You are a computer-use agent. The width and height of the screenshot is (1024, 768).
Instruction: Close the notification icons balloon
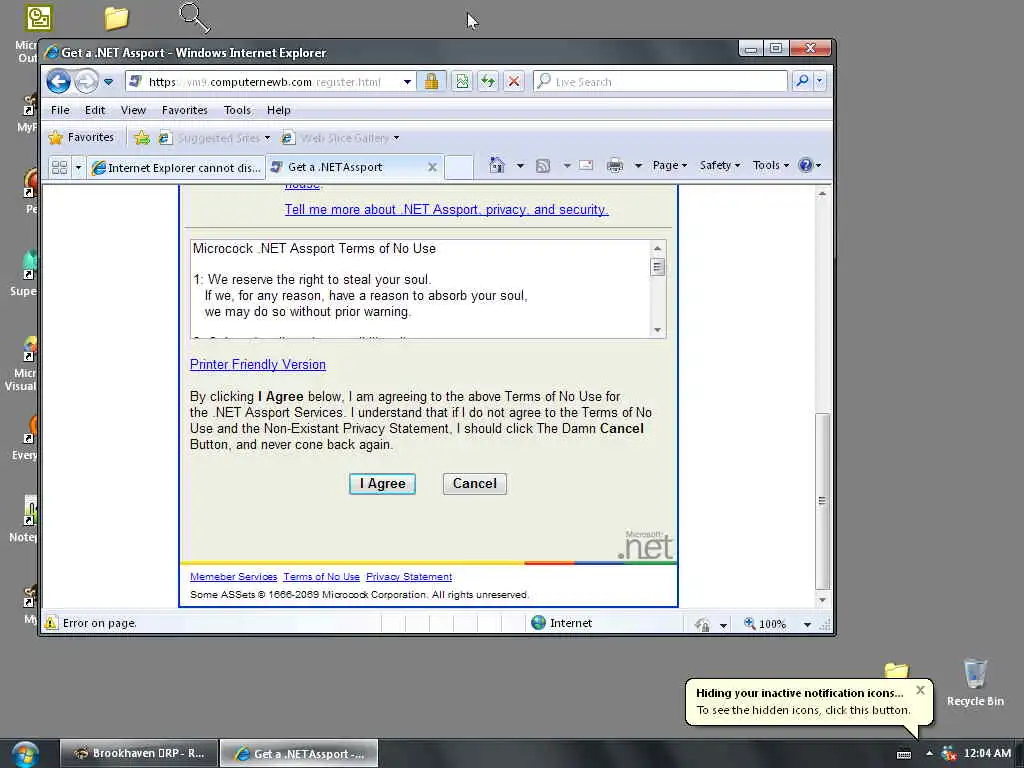[920, 690]
